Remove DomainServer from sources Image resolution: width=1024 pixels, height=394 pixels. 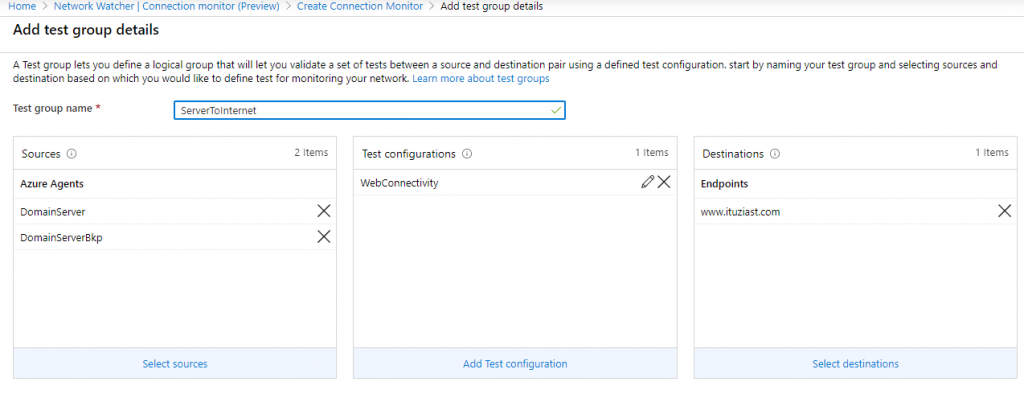[323, 211]
